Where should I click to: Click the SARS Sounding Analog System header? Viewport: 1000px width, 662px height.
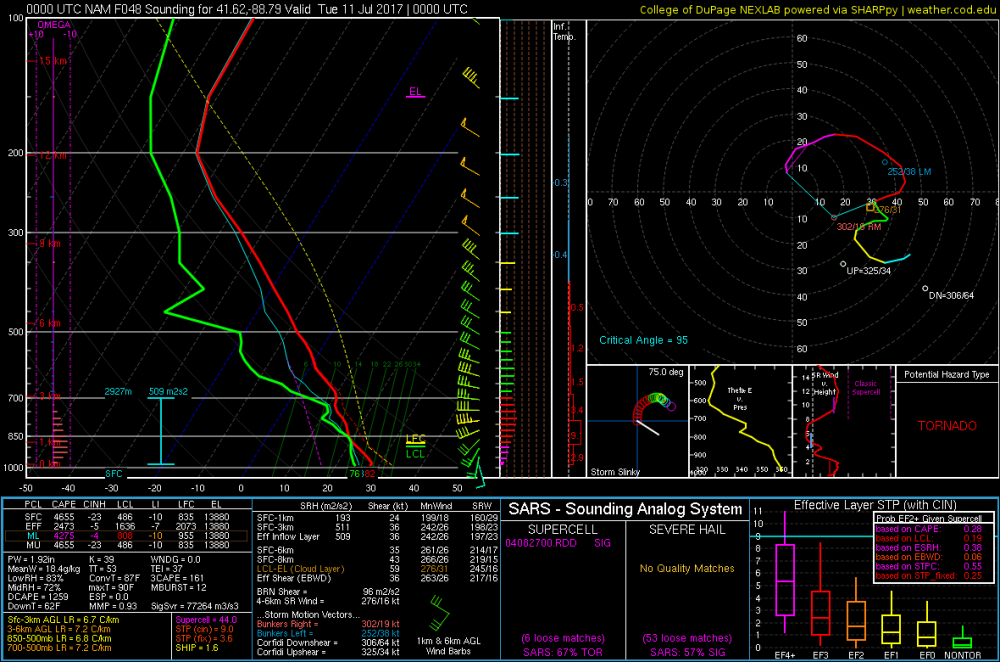point(625,510)
